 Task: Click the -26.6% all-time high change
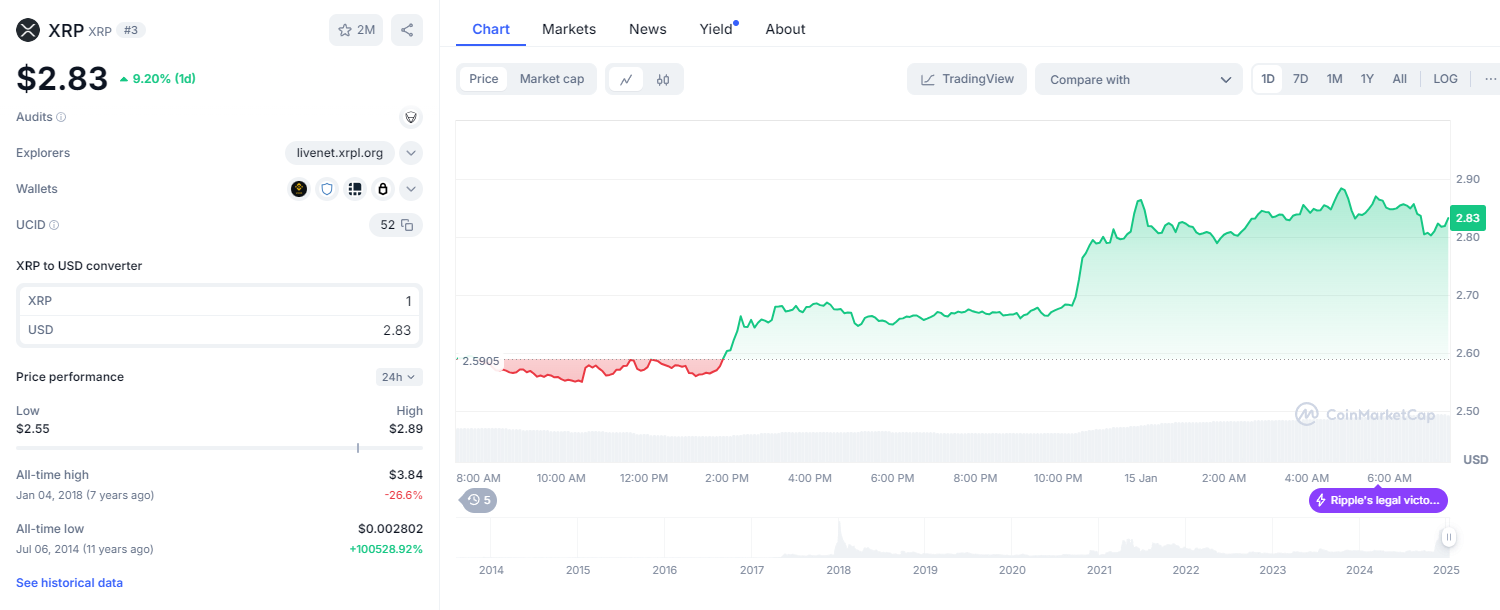click(404, 495)
